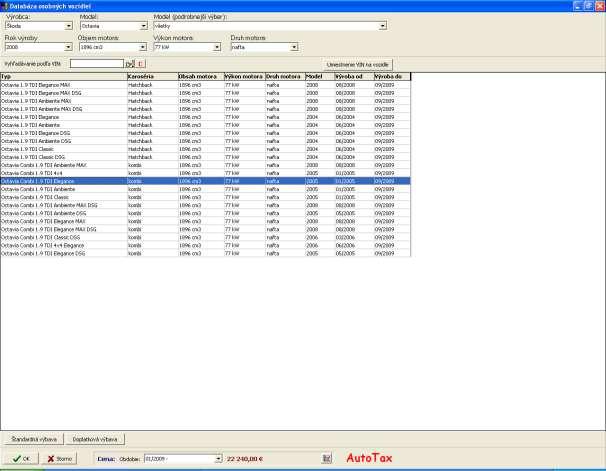Open the Výkon motora dropdown

click(217, 47)
